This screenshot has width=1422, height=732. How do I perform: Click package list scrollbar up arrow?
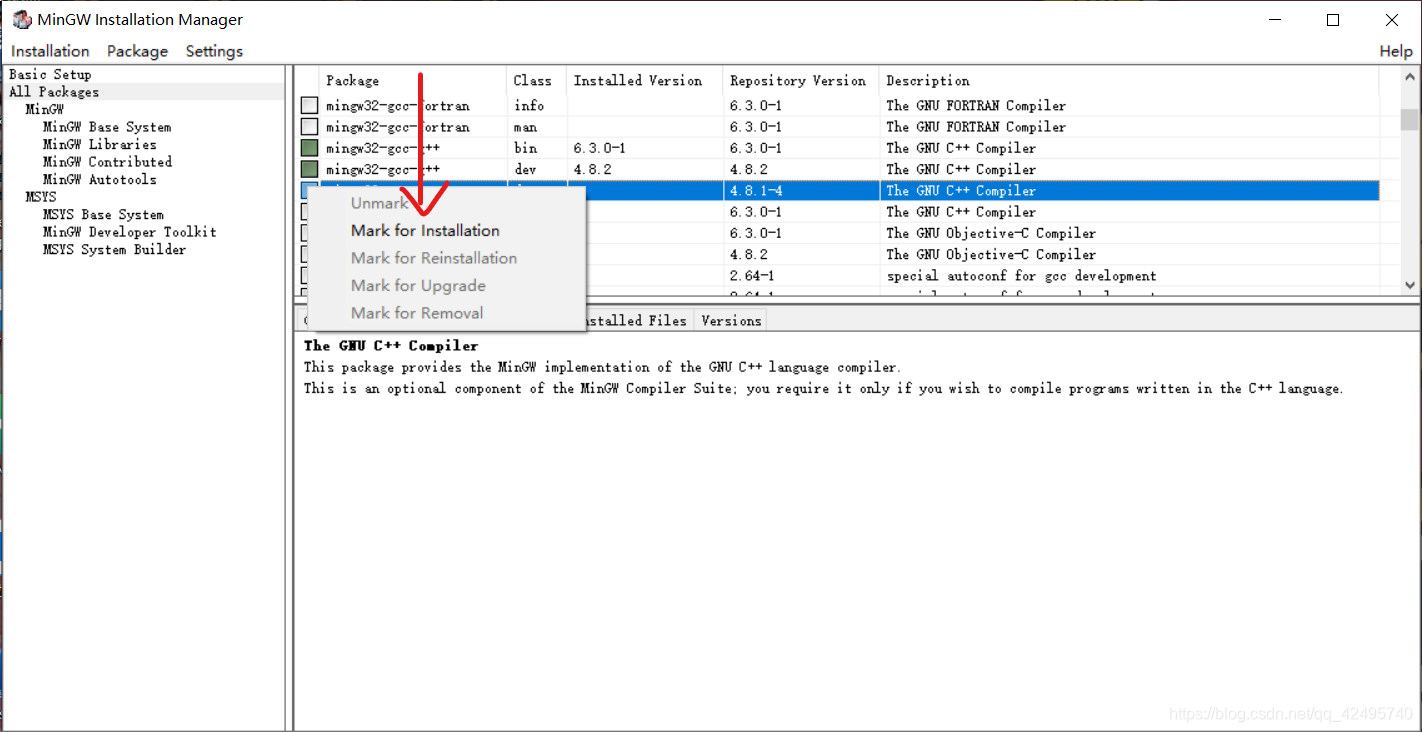pyautogui.click(x=1410, y=77)
